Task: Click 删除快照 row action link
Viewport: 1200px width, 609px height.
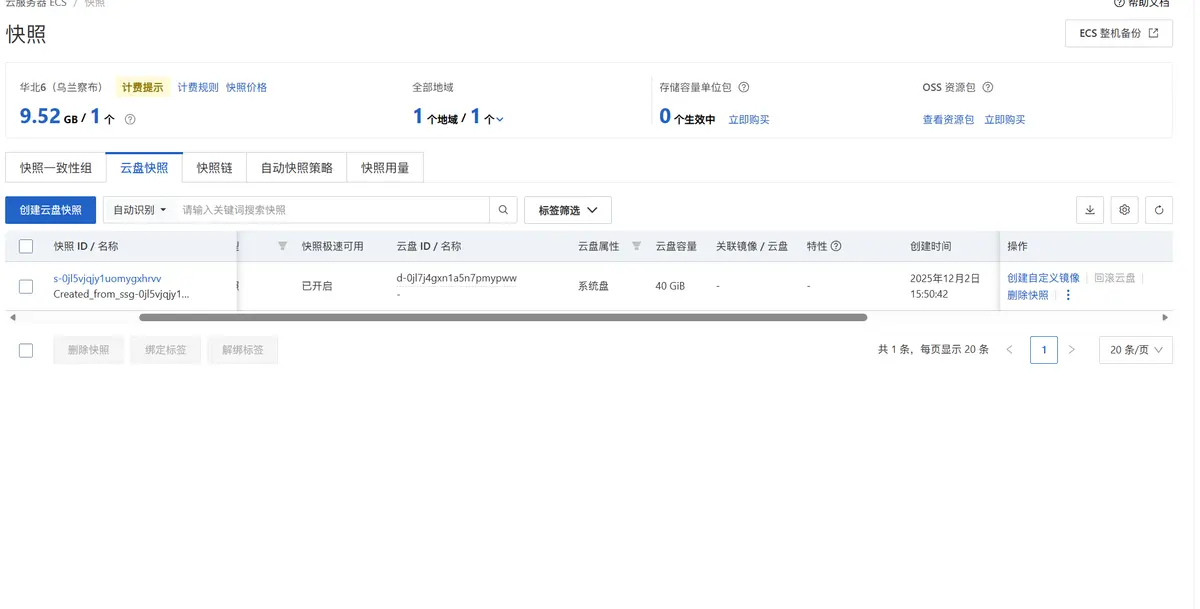Action: coord(1028,295)
